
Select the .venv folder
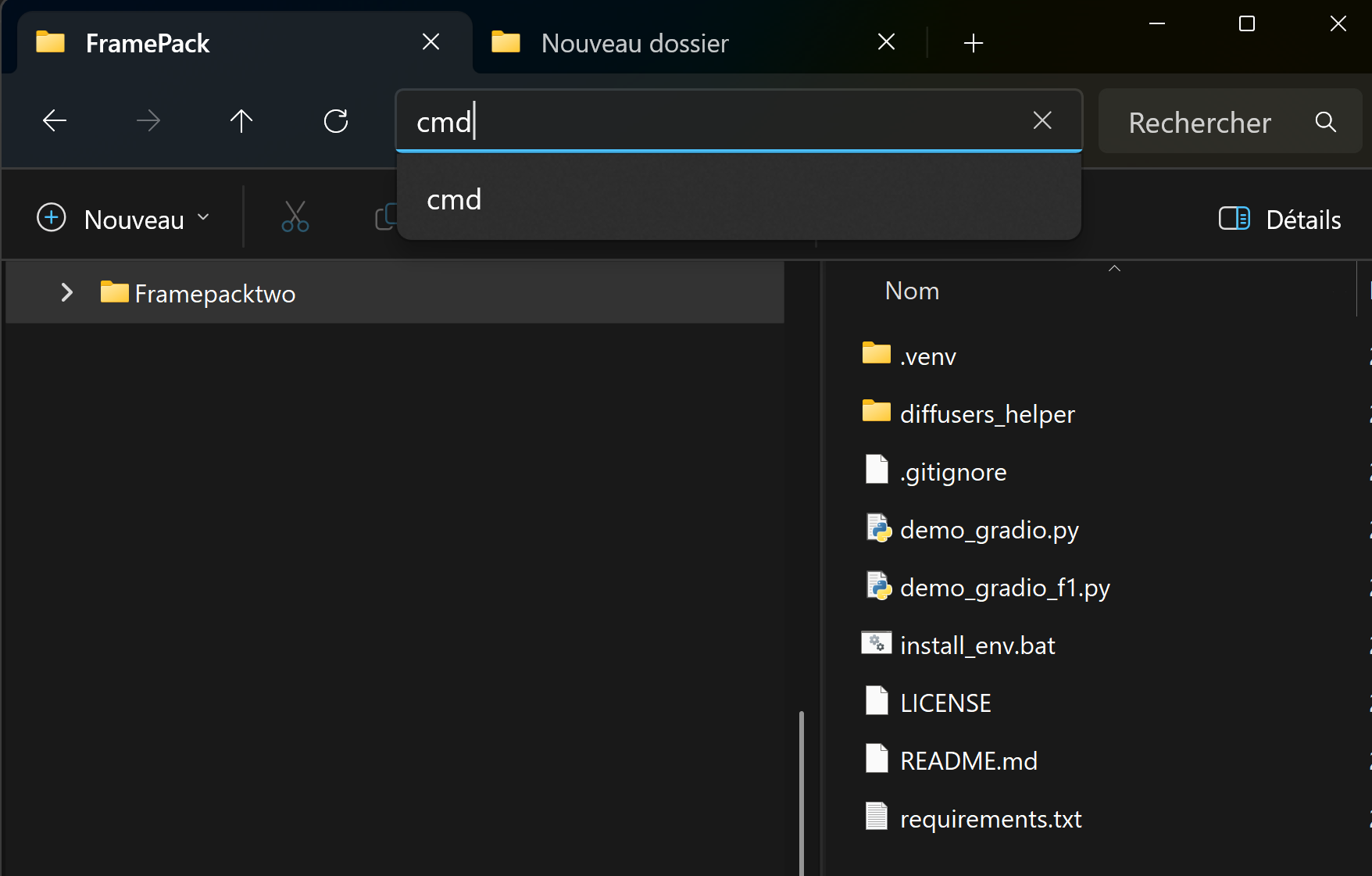point(927,356)
